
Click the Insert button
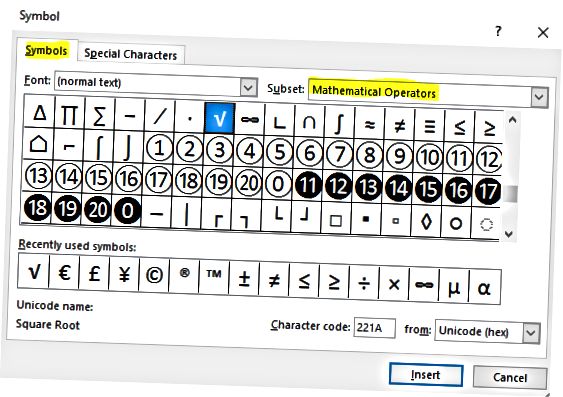pyautogui.click(x=426, y=375)
